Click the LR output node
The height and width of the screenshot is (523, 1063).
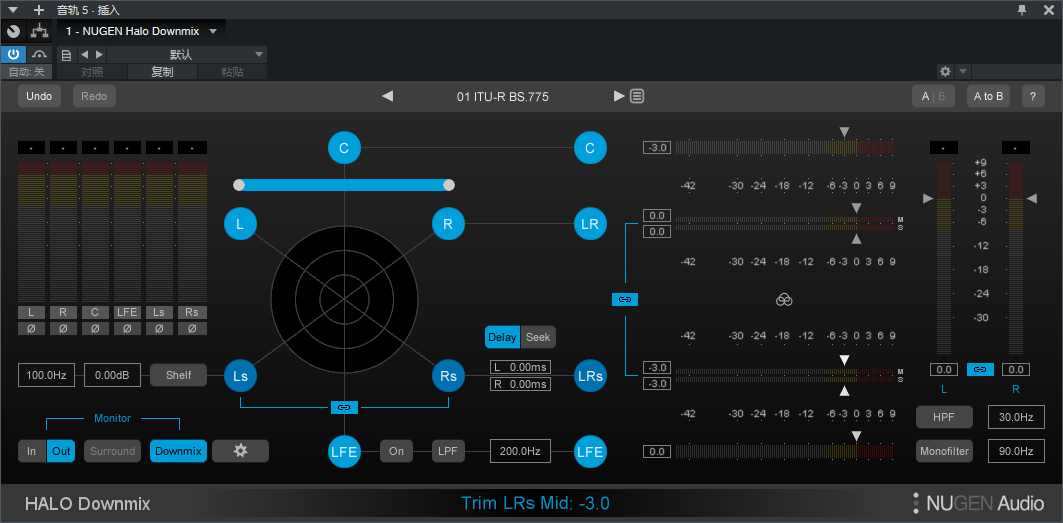[x=590, y=224]
